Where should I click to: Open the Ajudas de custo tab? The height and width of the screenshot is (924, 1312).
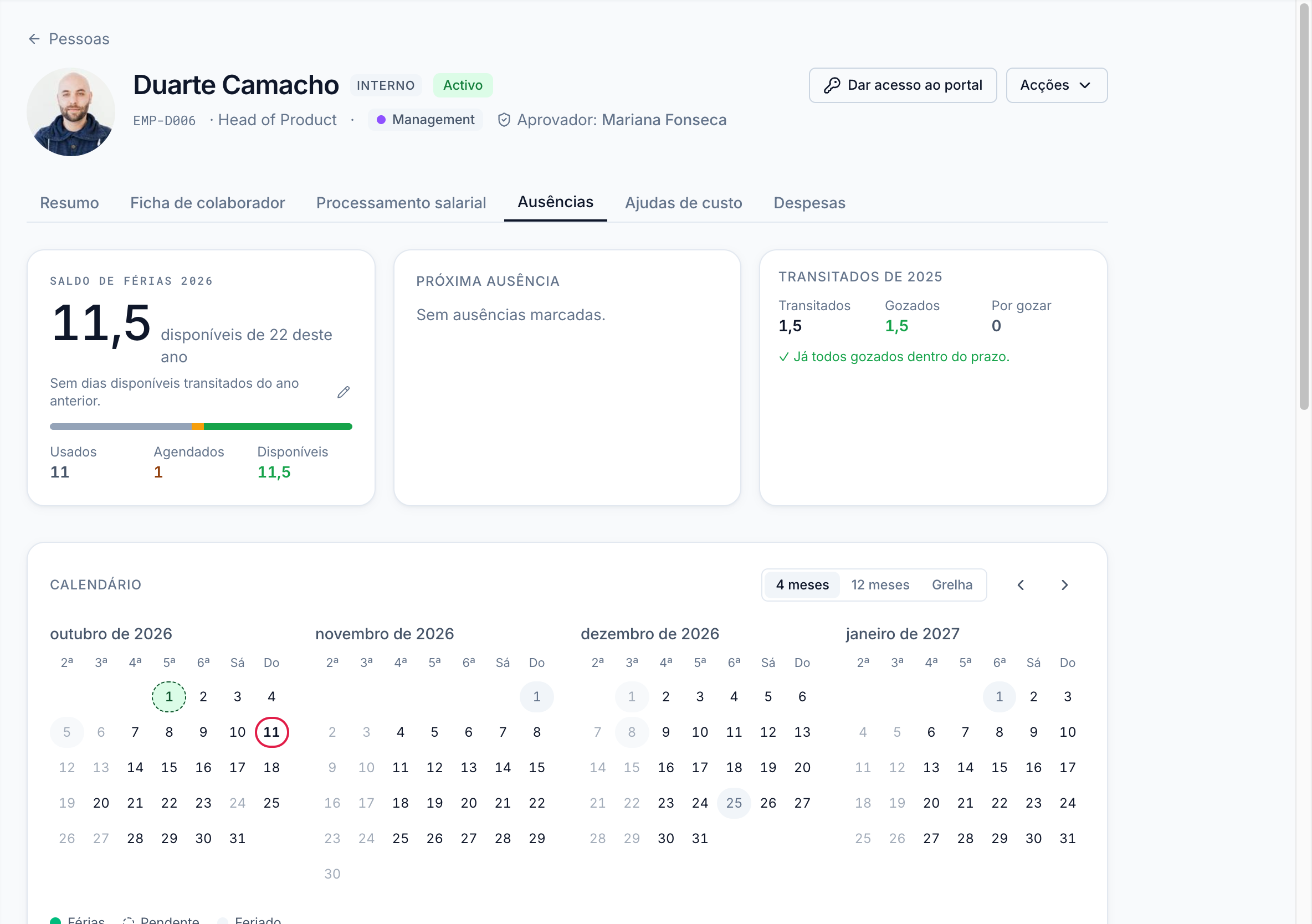coord(684,203)
